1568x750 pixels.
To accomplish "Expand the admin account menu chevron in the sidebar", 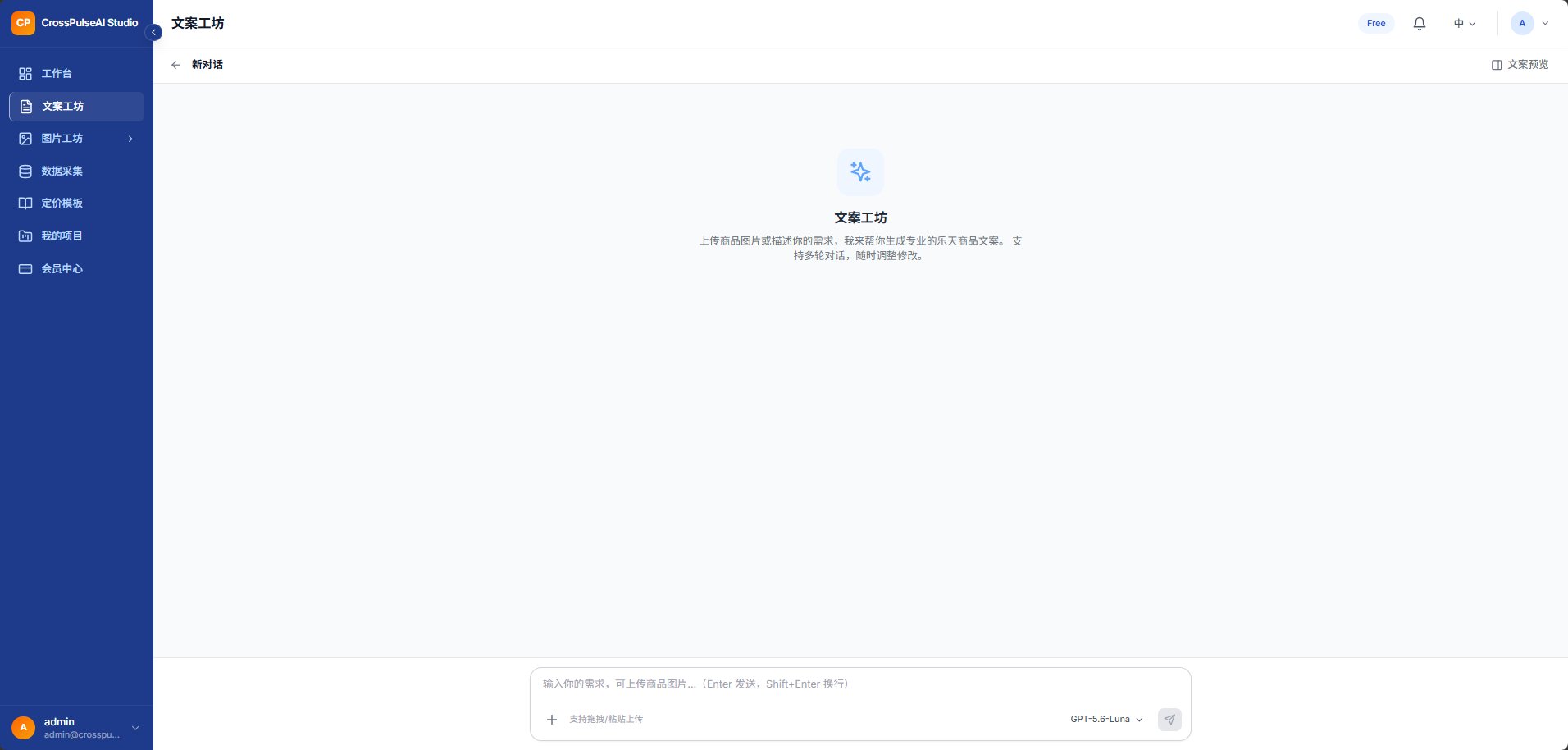I will pyautogui.click(x=135, y=728).
